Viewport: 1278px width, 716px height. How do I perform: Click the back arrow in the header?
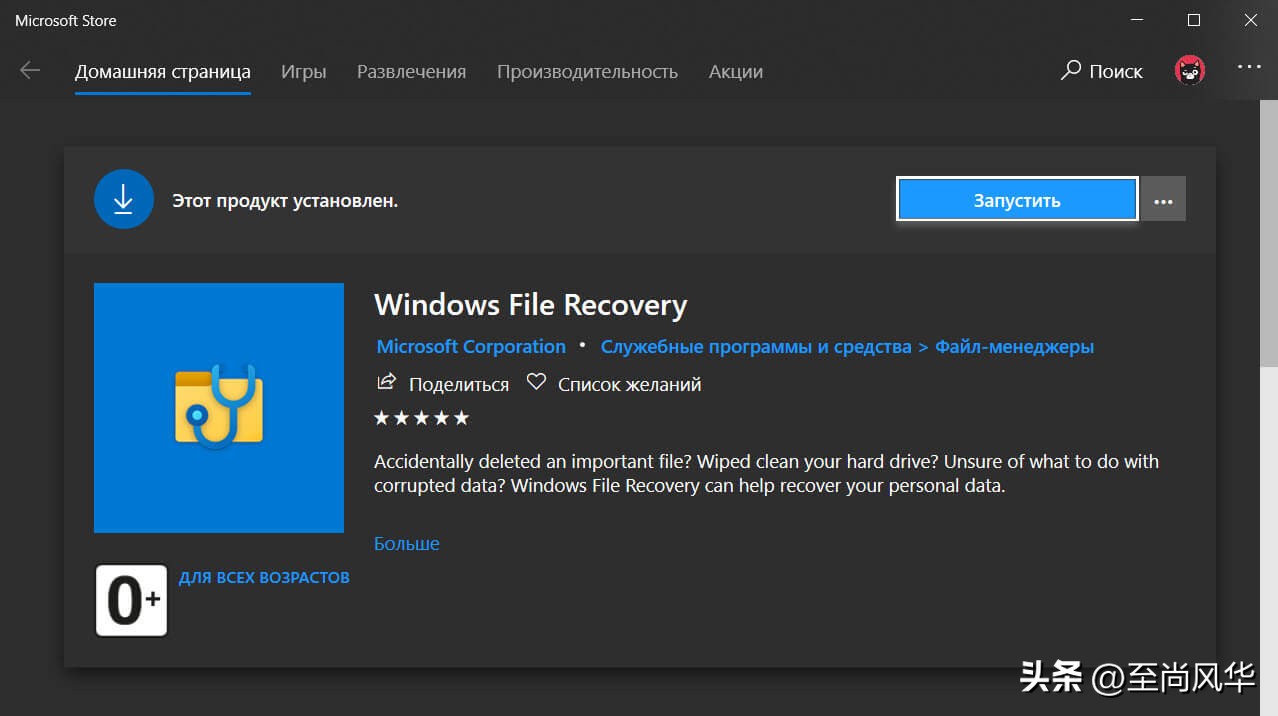[30, 71]
